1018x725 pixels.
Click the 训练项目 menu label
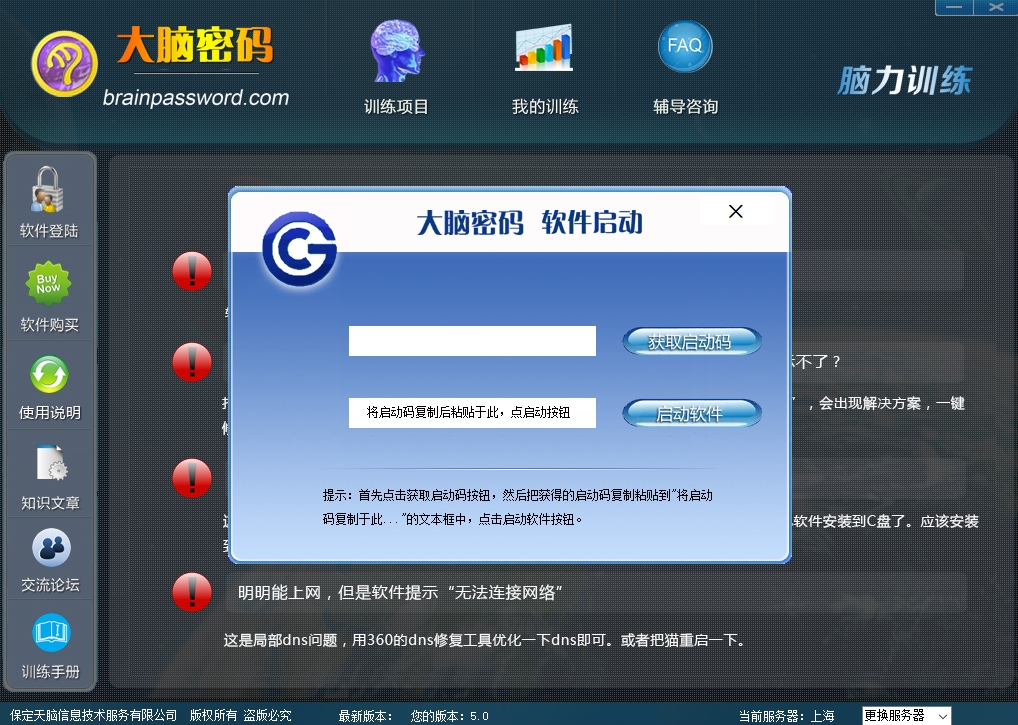coord(396,106)
